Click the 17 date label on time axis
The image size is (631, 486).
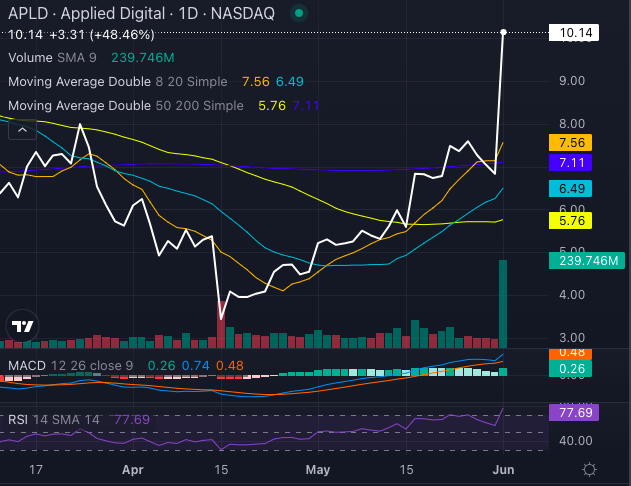tap(36, 470)
